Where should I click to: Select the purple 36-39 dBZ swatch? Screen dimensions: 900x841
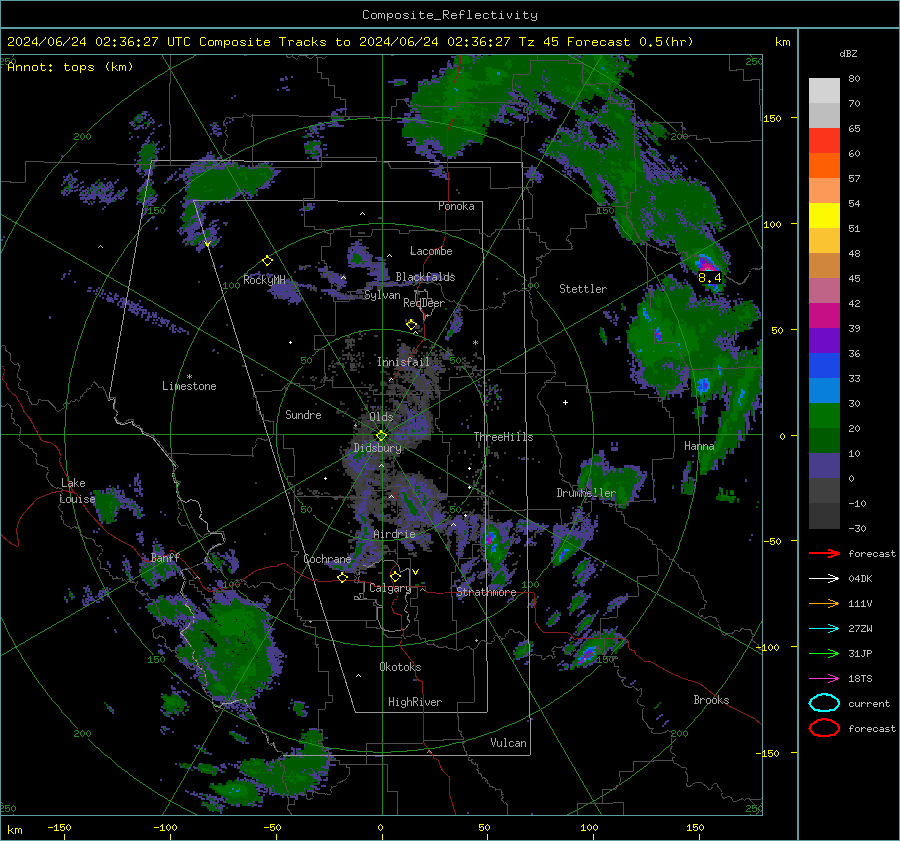(x=824, y=341)
